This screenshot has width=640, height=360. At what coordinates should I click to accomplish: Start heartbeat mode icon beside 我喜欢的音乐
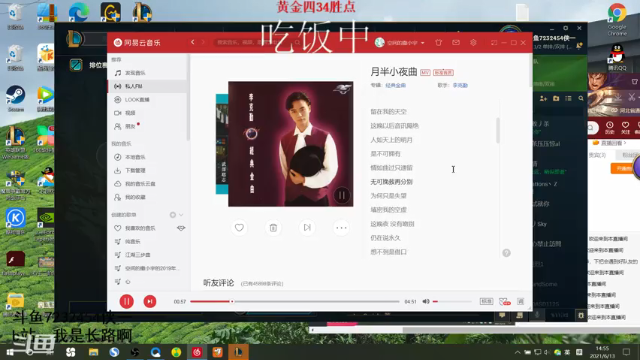point(181,228)
